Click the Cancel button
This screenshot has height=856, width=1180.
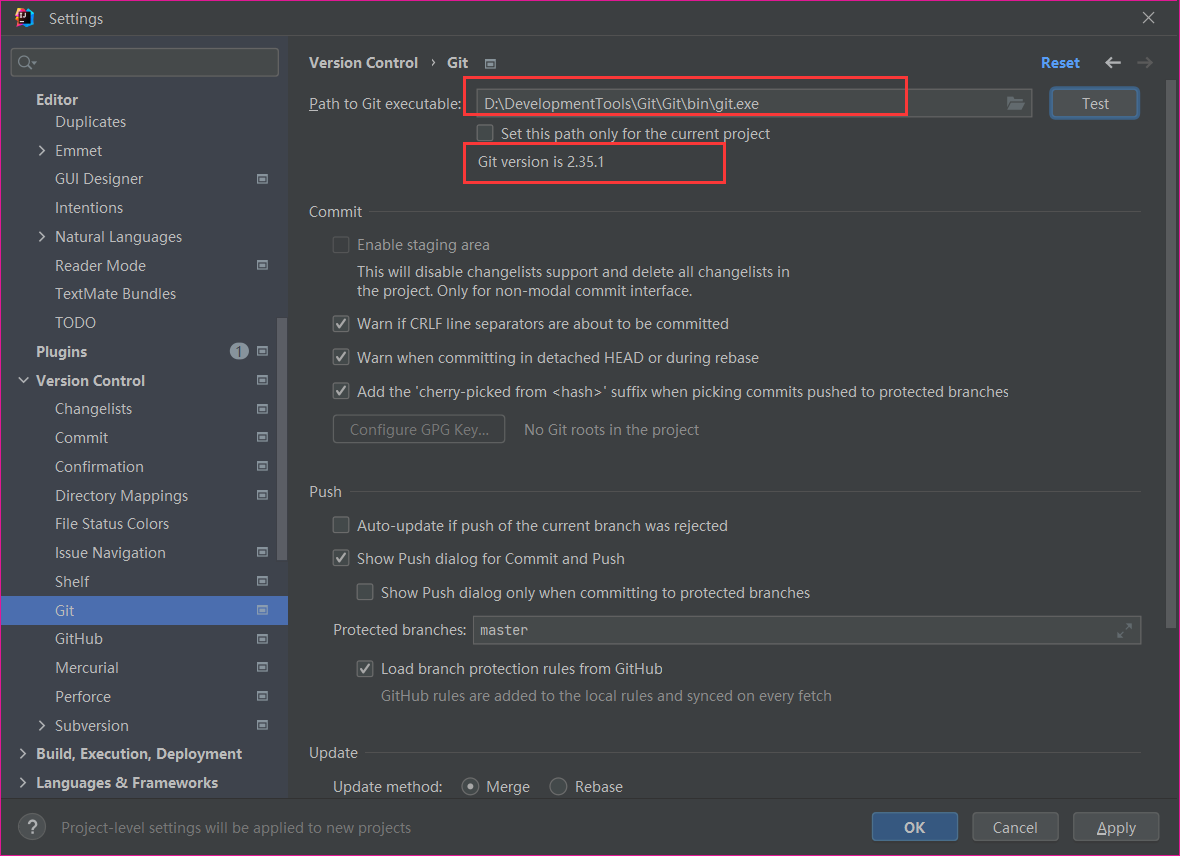[1014, 827]
